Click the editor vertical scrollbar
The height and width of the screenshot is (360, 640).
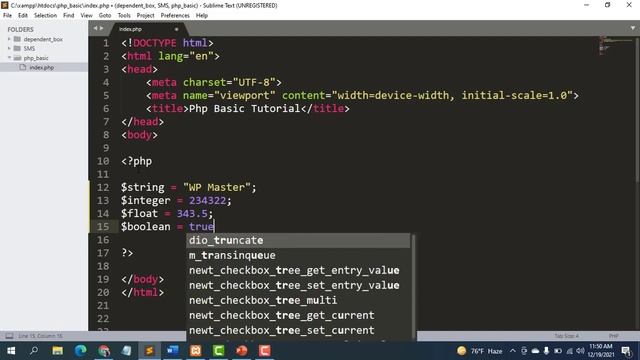click(637, 109)
